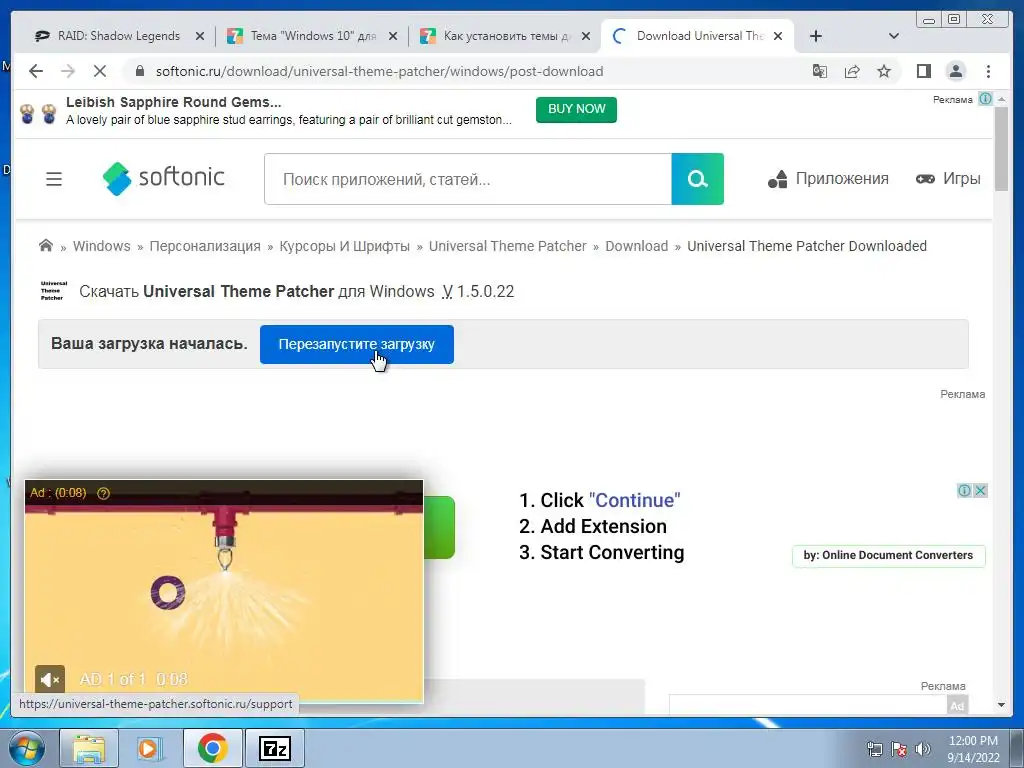1024x768 pixels.
Task: Click the search magnifier button
Action: pyautogui.click(x=697, y=179)
